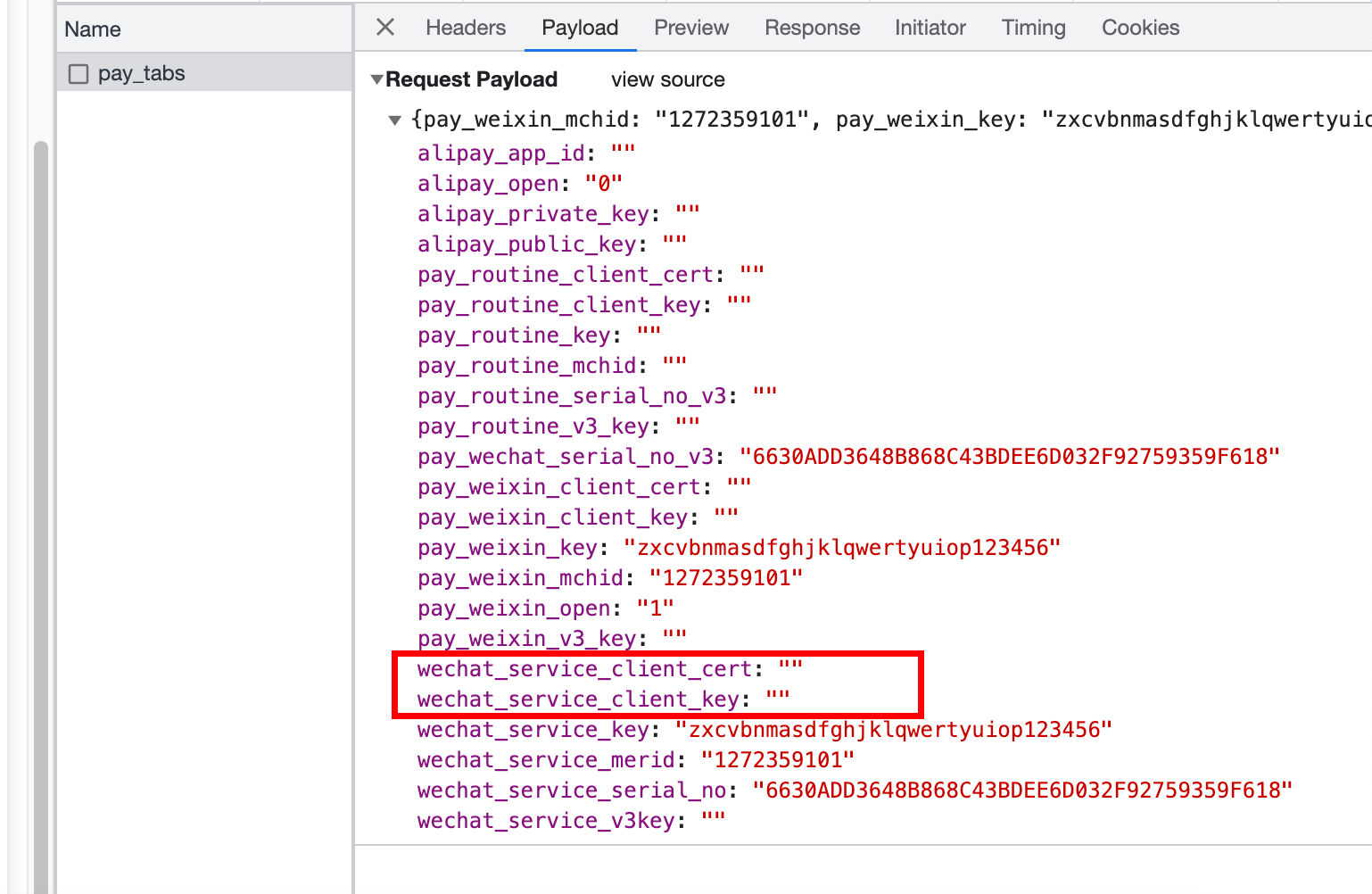Close the request details panel

pyautogui.click(x=385, y=28)
